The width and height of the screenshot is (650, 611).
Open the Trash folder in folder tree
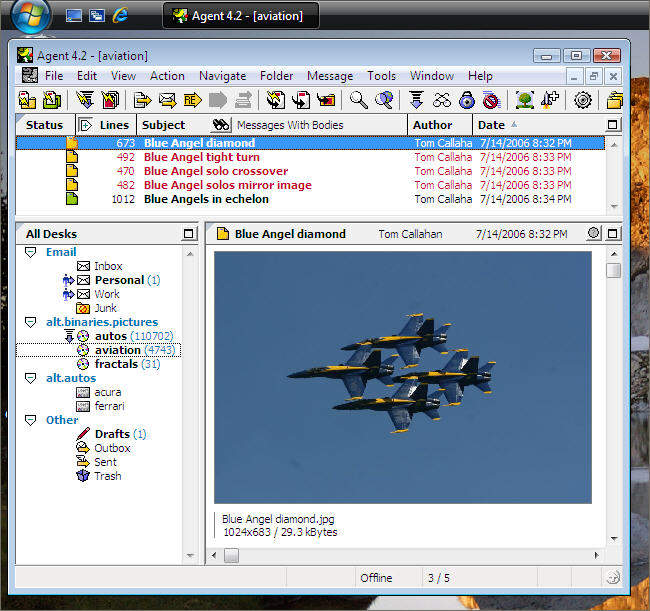pyautogui.click(x=107, y=476)
